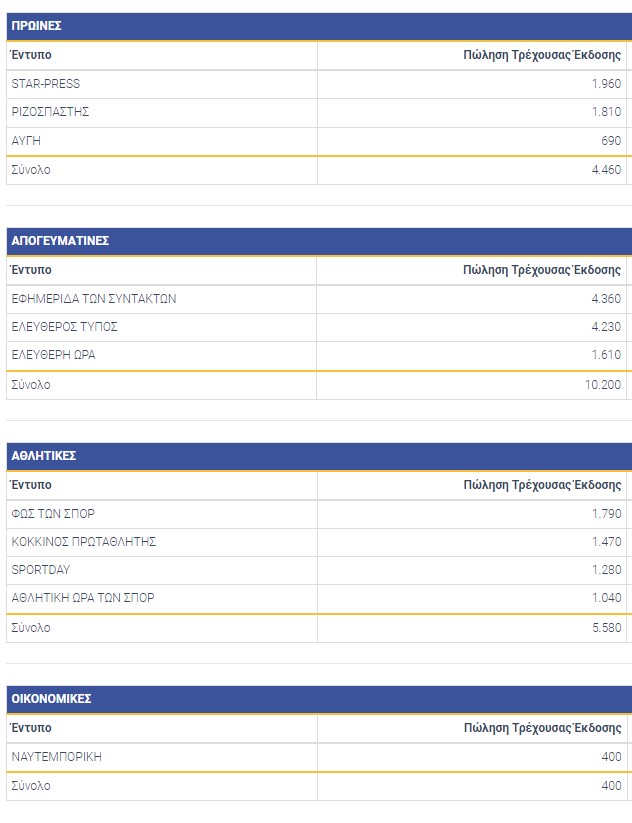The width and height of the screenshot is (632, 823).
Task: Click the ΟΙΚΟΝΟΜΙΚΕΣ section header
Action: pyautogui.click(x=319, y=699)
